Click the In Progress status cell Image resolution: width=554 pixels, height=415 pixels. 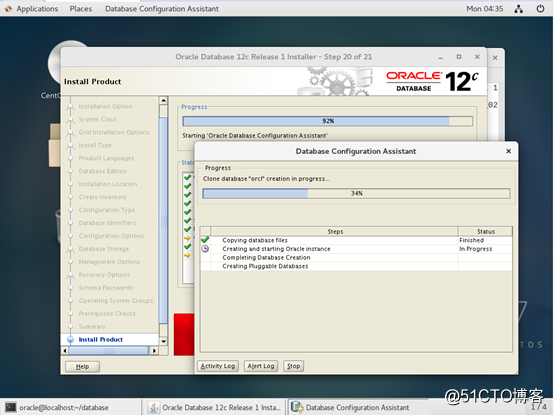pos(485,249)
